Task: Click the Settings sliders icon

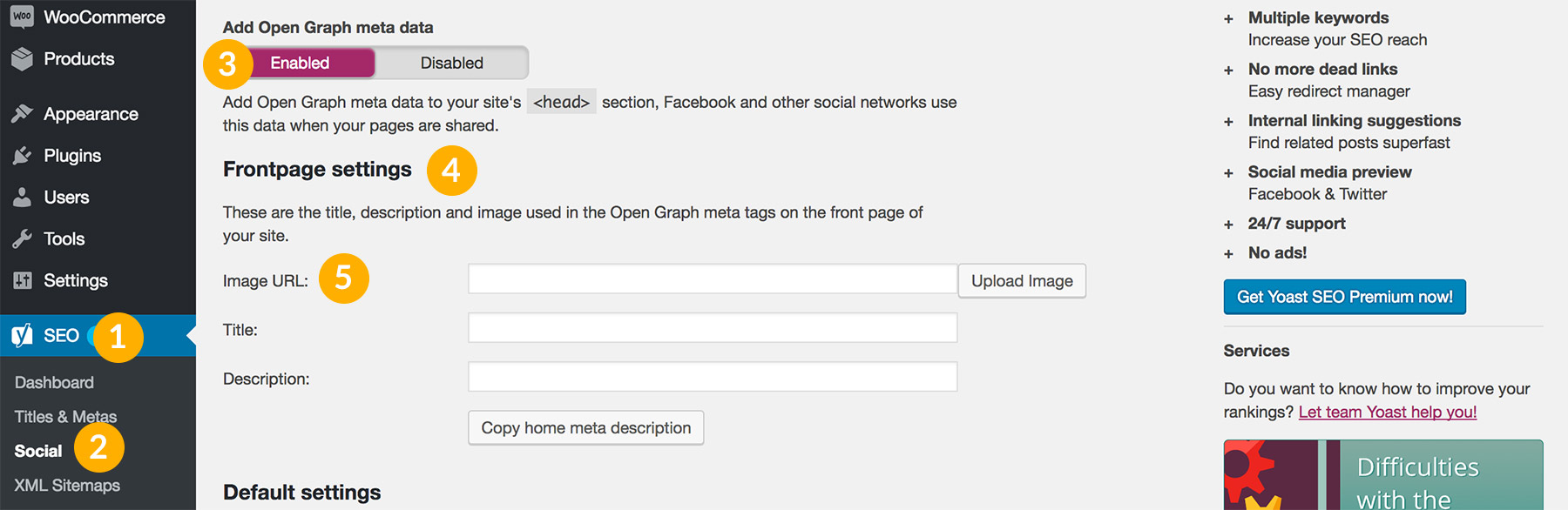Action: click(x=23, y=280)
